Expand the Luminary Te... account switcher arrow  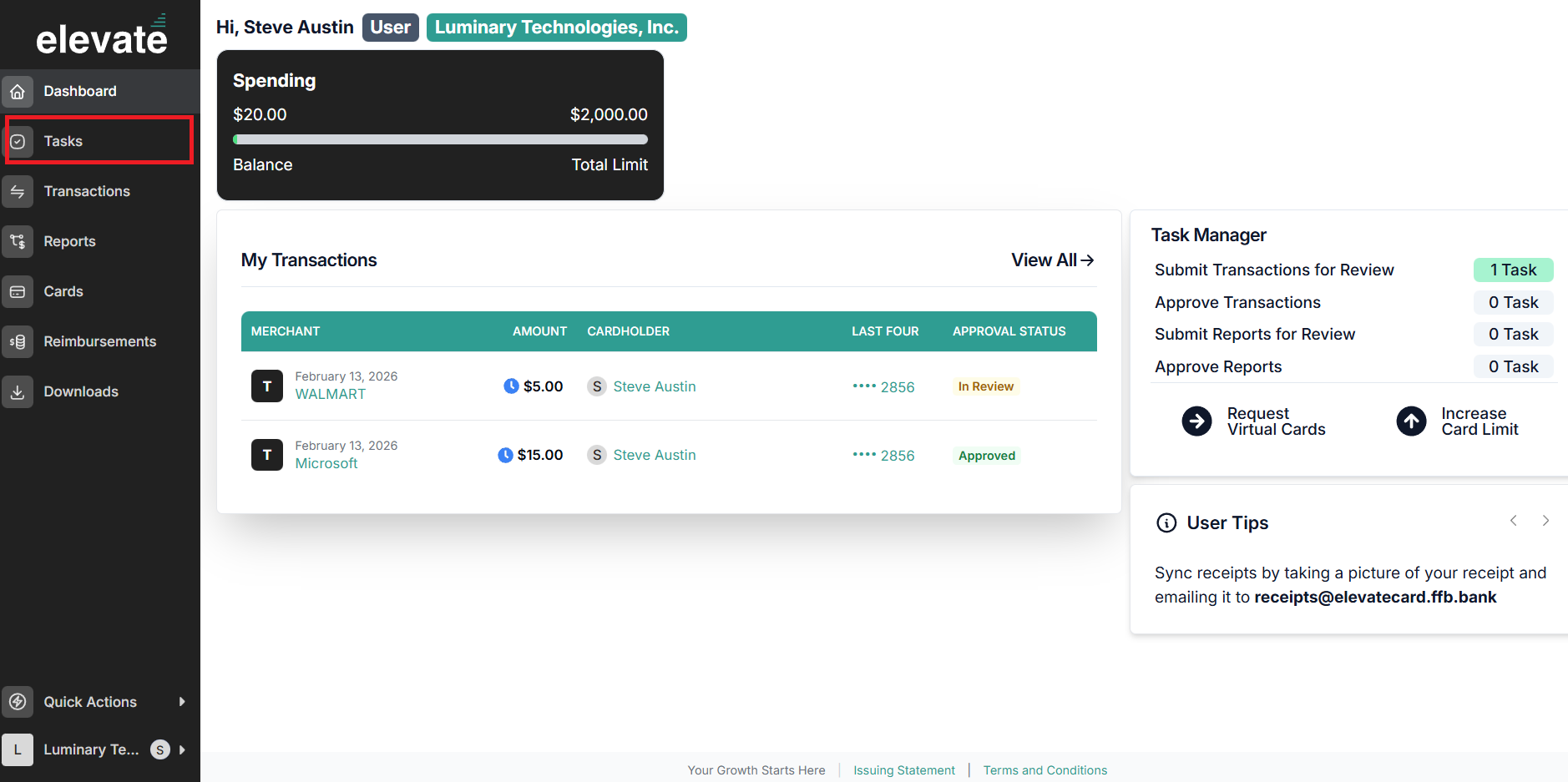pos(182,749)
